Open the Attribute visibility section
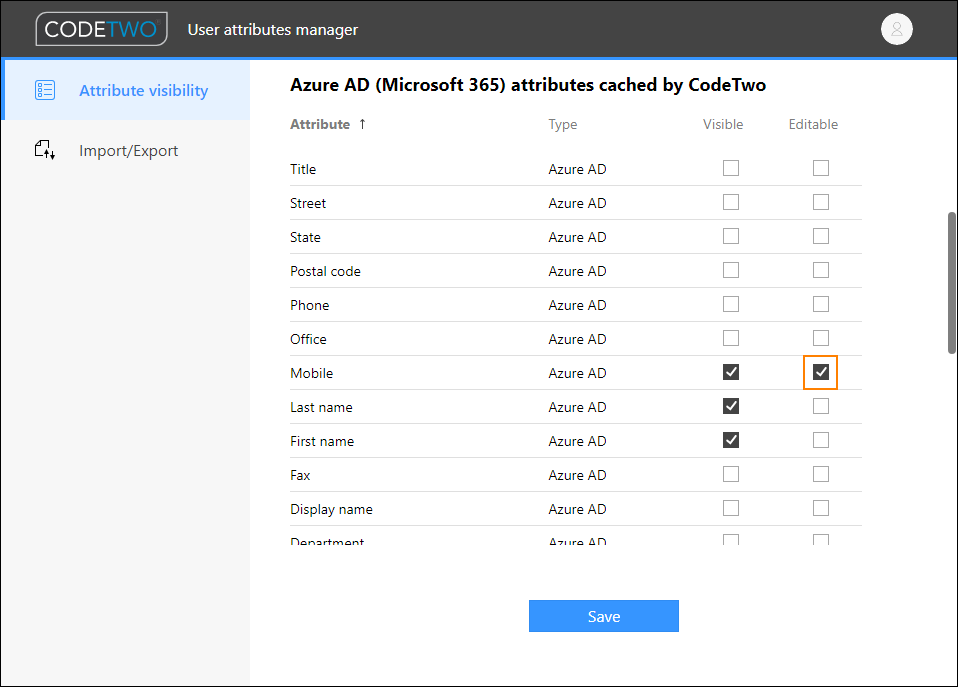 point(126,90)
